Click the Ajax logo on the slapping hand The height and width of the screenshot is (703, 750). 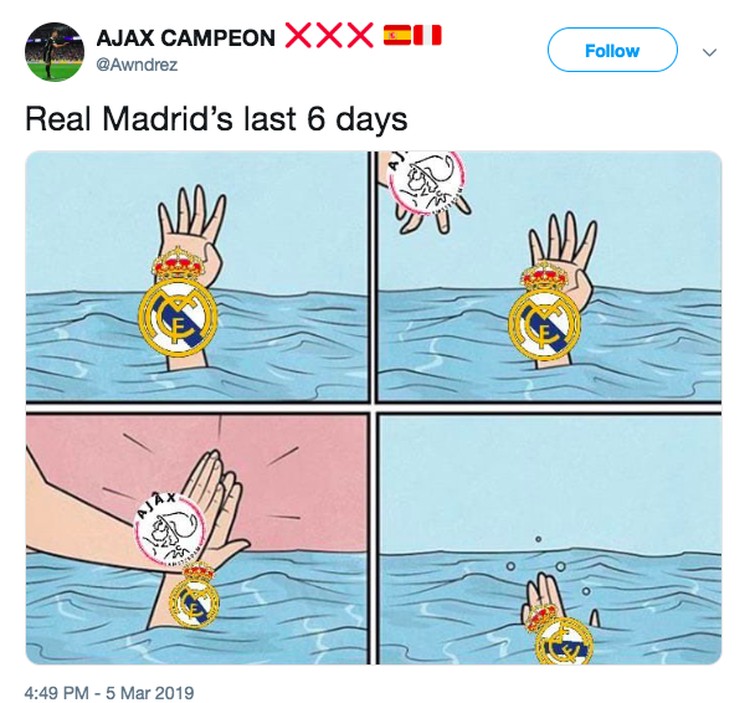[x=168, y=528]
